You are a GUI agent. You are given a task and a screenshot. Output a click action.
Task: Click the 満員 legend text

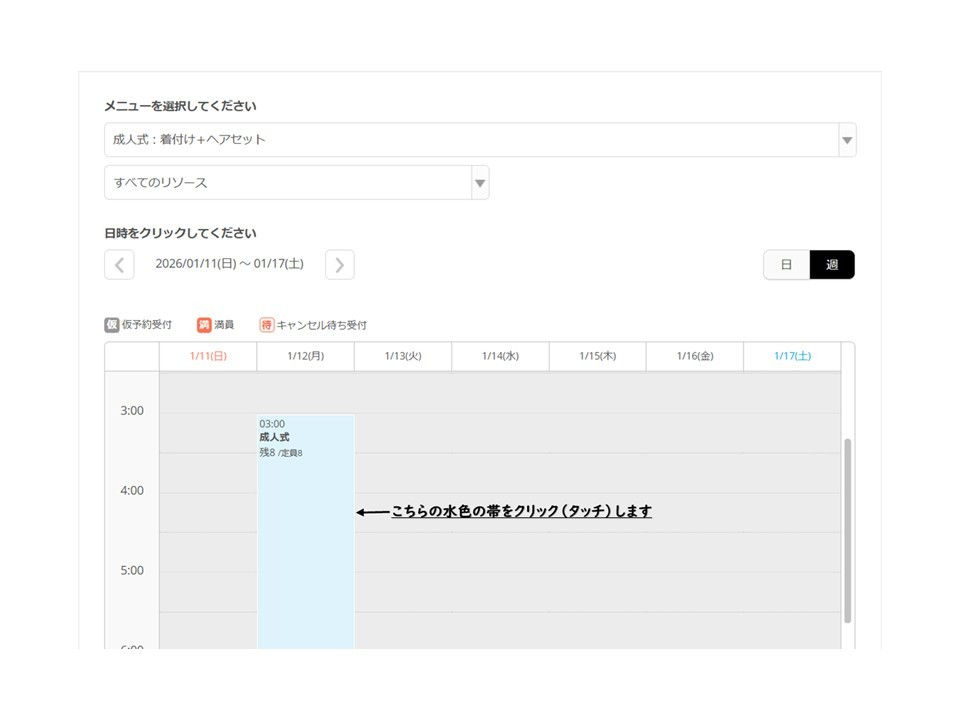point(224,324)
